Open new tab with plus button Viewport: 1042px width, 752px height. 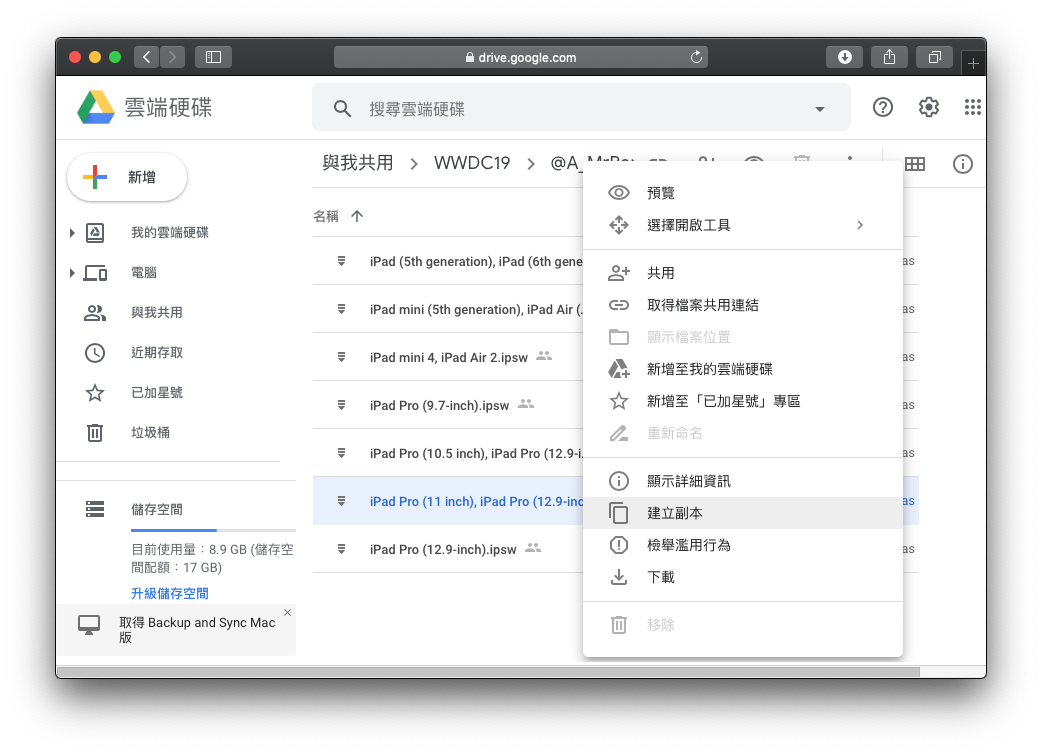[973, 64]
